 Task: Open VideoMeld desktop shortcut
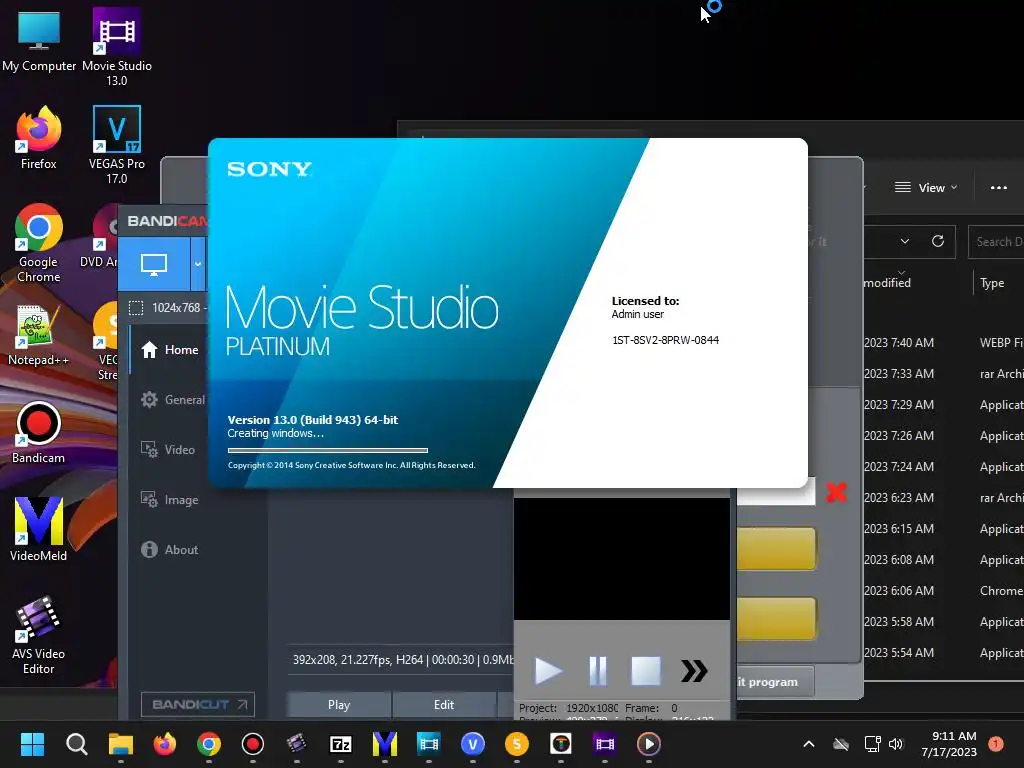point(39,530)
